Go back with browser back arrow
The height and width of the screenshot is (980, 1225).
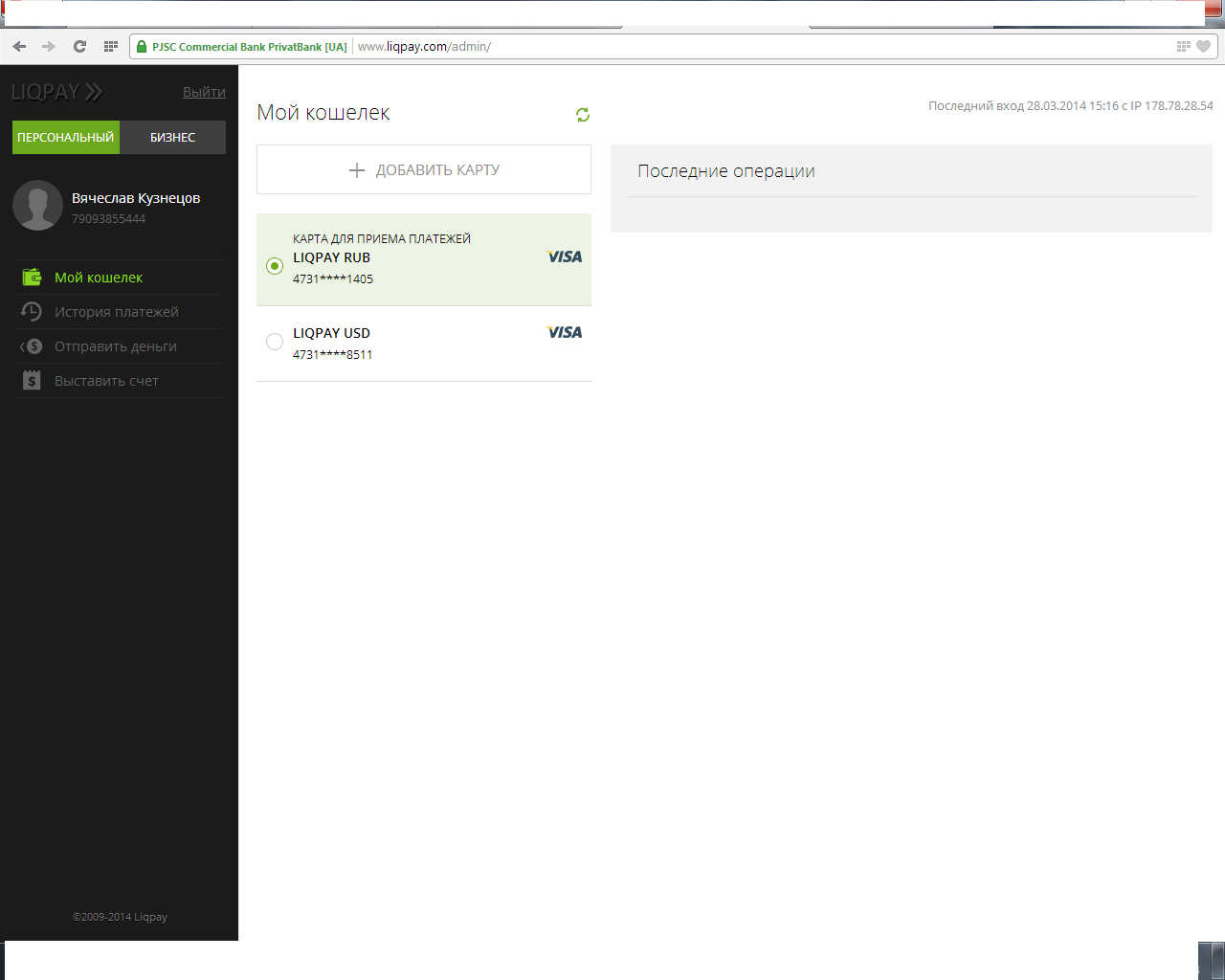pos(19,46)
